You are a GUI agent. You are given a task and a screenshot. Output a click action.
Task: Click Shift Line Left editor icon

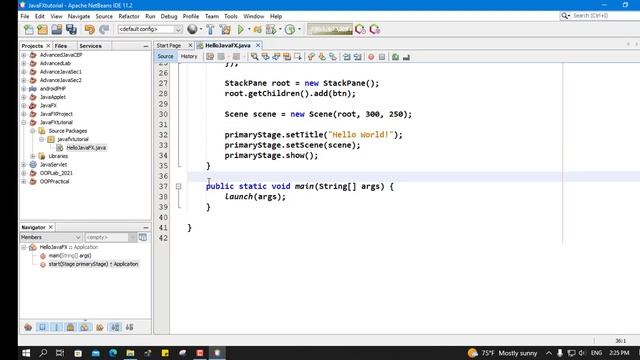pyautogui.click(x=347, y=57)
